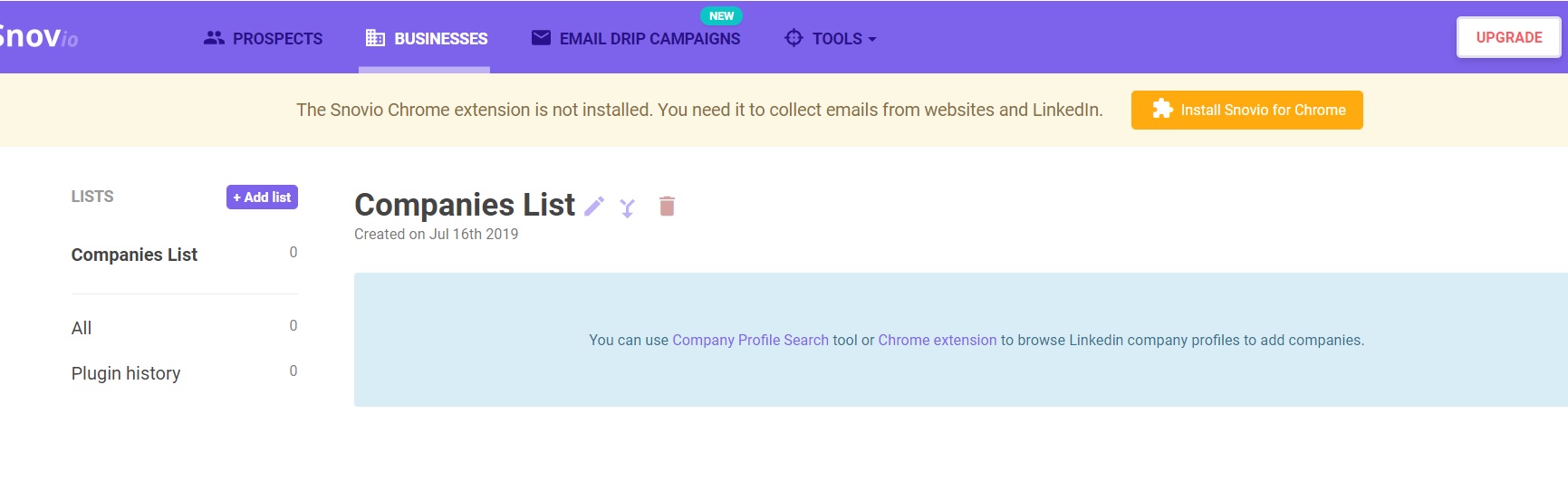Click the building icon next to Businesses
This screenshot has height=491, width=1568.
click(375, 38)
